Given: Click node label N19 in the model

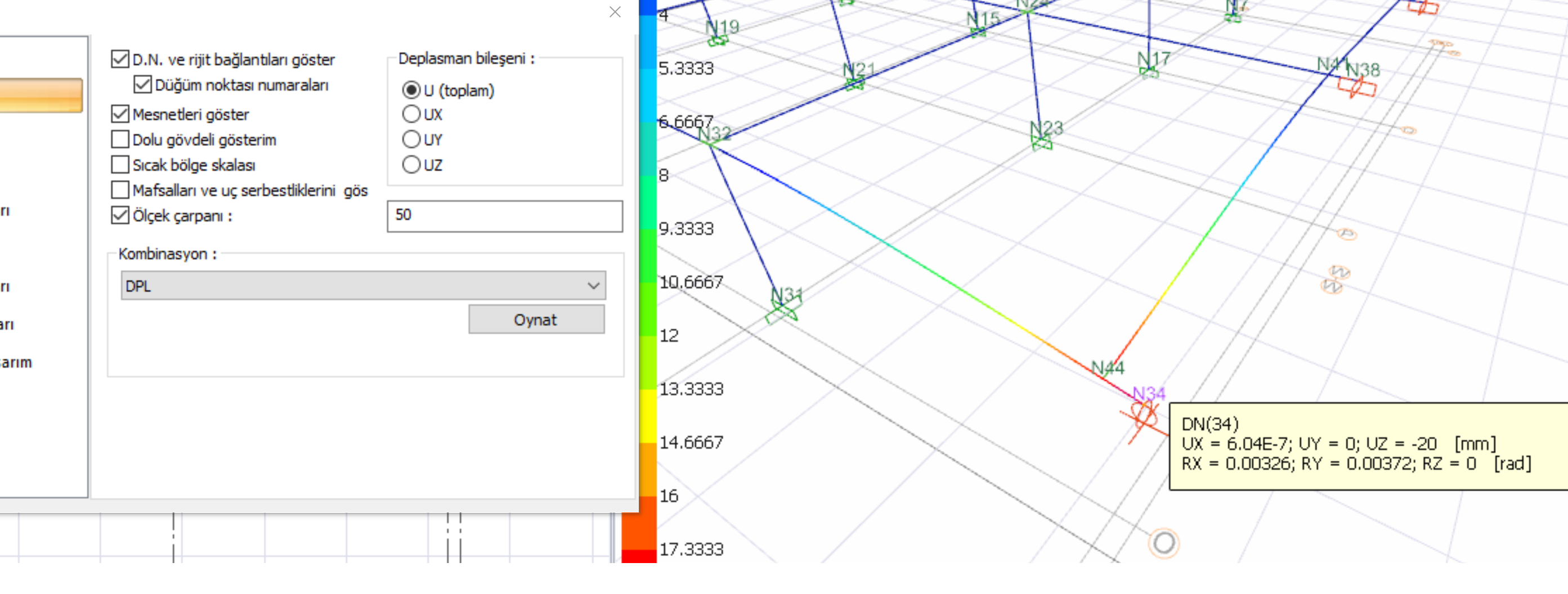Looking at the screenshot, I should pyautogui.click(x=722, y=27).
